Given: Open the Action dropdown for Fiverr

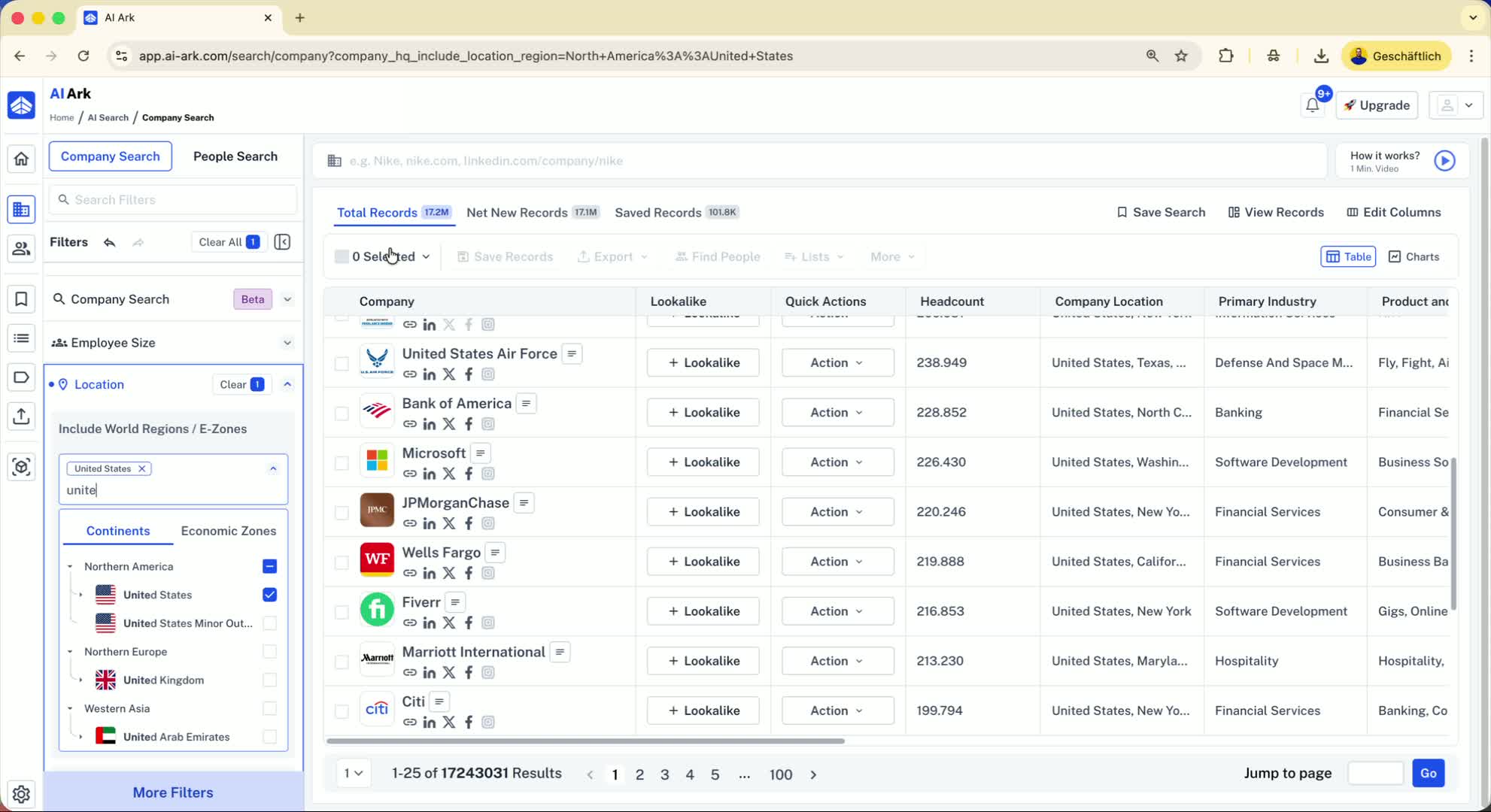Looking at the screenshot, I should point(837,611).
